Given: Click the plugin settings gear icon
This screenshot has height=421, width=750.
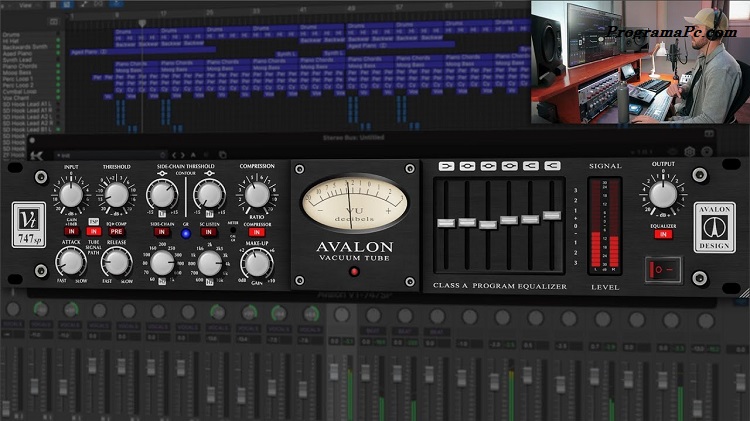Looking at the screenshot, I should pos(689,152).
